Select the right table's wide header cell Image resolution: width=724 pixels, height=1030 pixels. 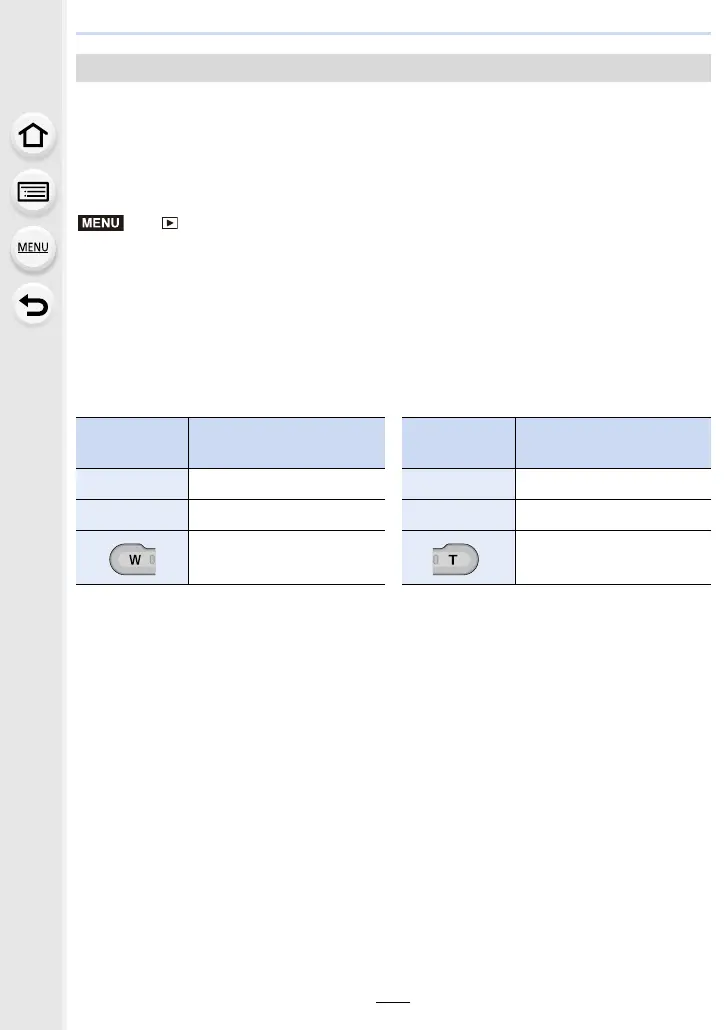[x=614, y=443]
